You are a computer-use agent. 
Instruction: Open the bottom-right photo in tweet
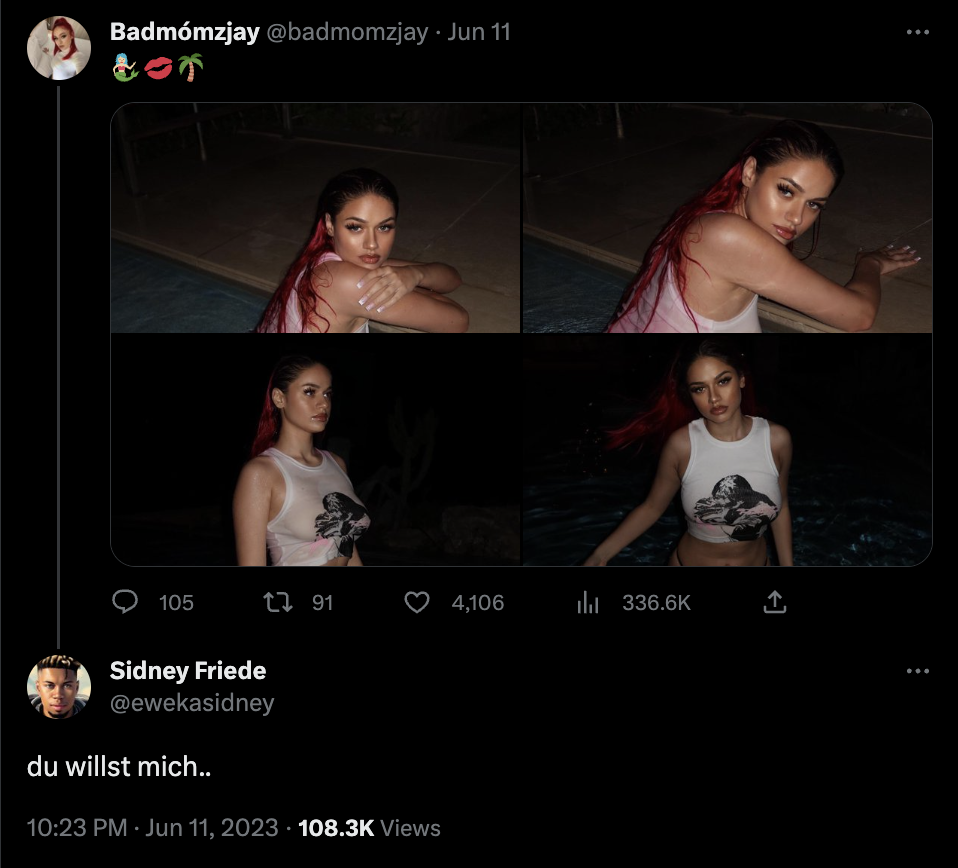click(x=727, y=450)
